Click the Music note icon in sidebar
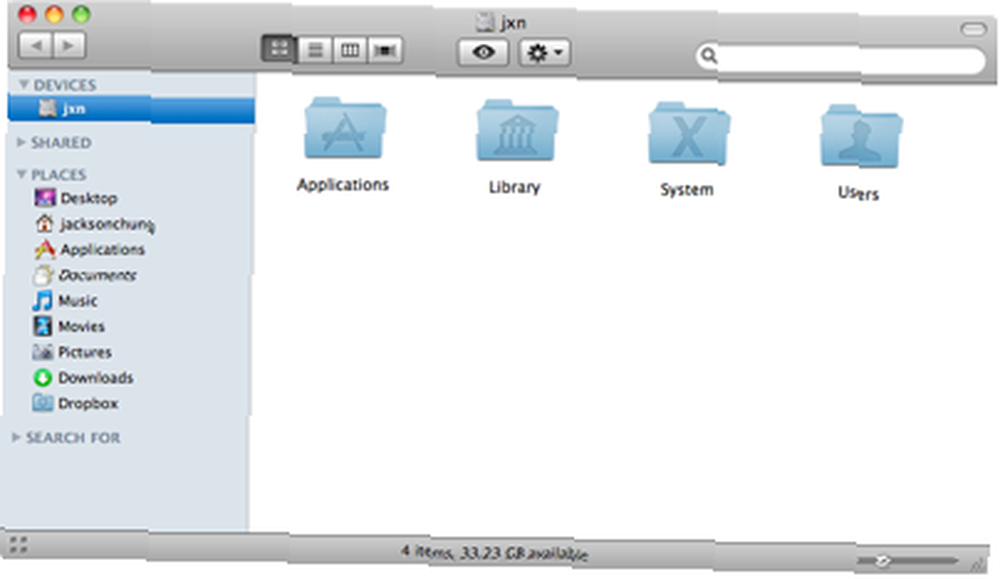This screenshot has width=1000, height=579. 42,300
